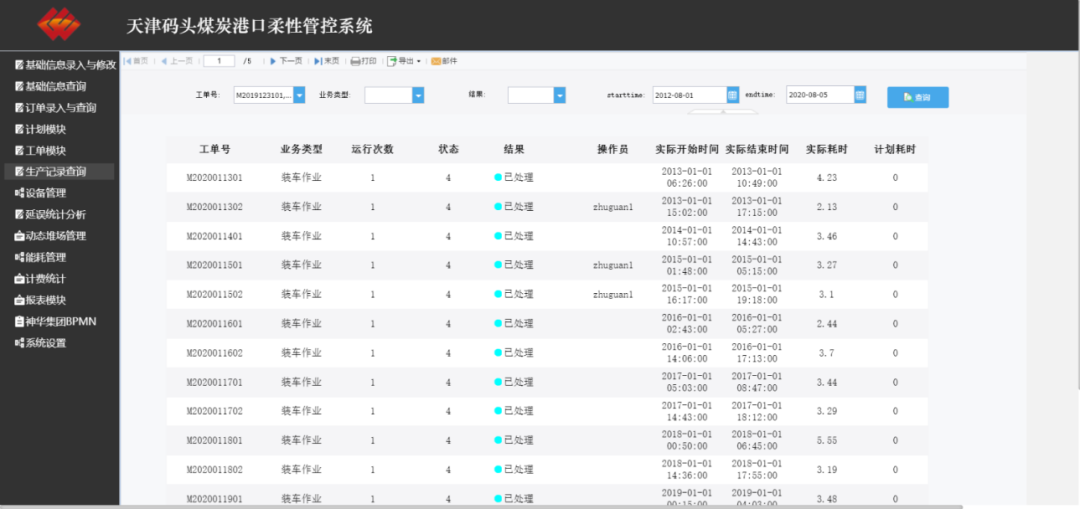Screen dimensions: 1080x509
Task: Click the 计划耗时 column header
Action: 895,149
